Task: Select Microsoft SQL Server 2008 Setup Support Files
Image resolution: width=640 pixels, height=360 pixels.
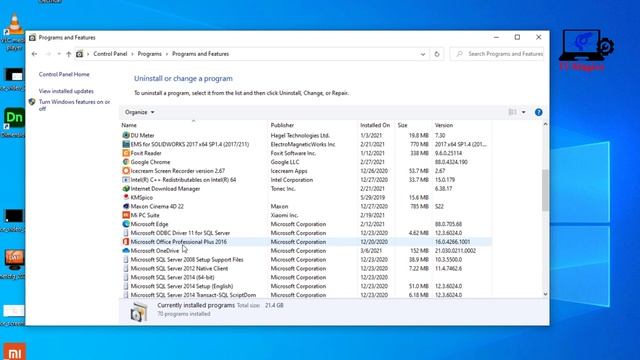Action: pyautogui.click(x=187, y=260)
